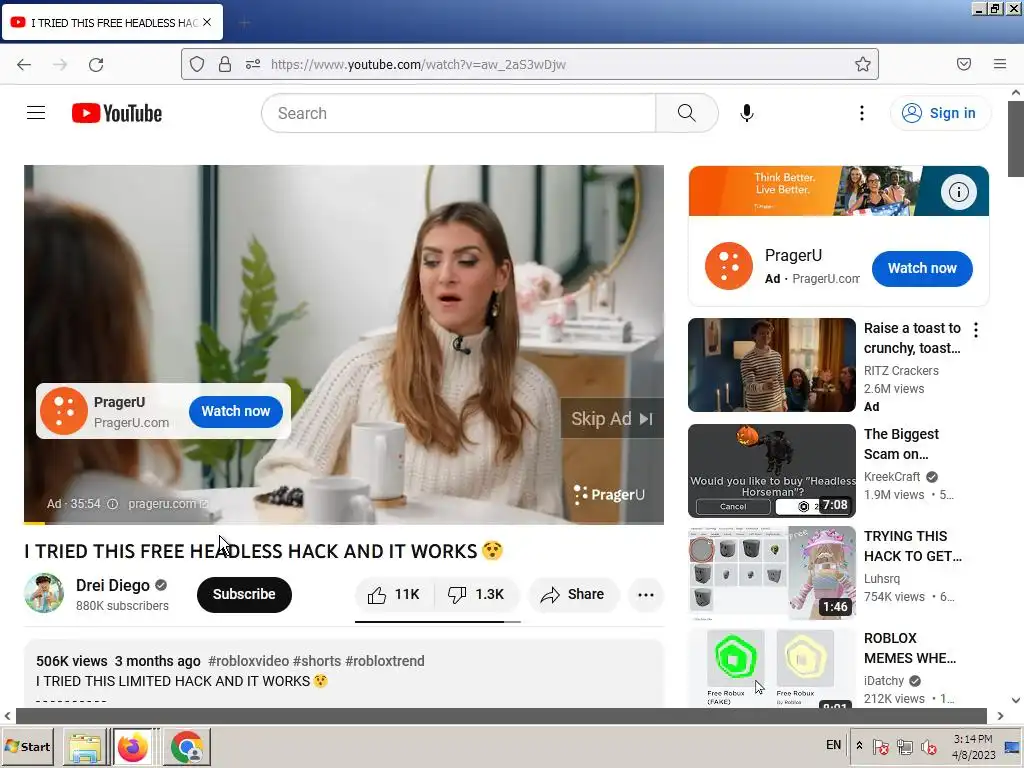The image size is (1024, 768).
Task: Click the Action Center flag tray icon
Action: 880,746
